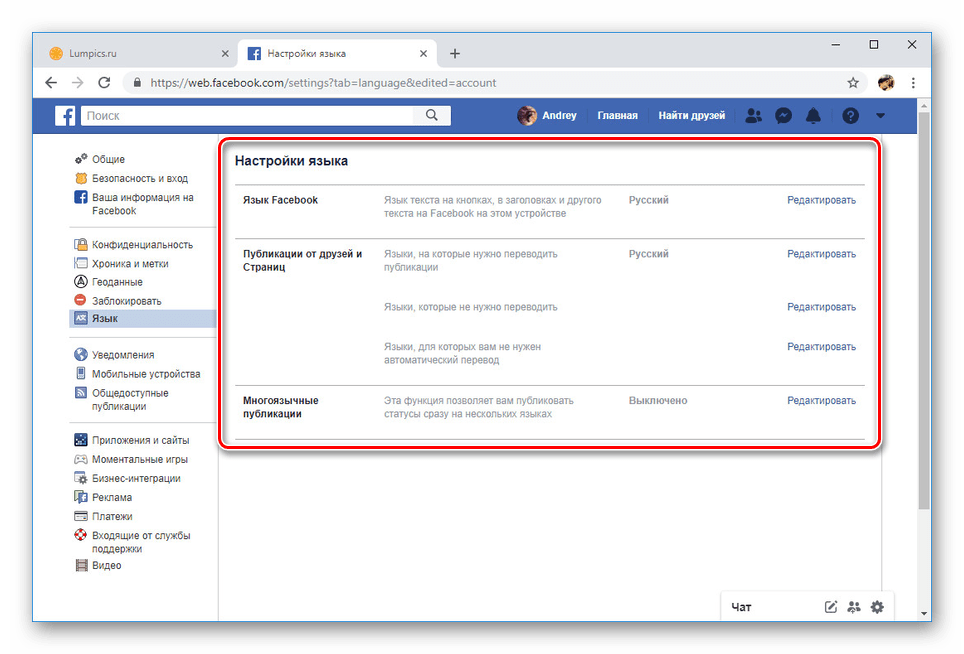
Task: Click Andrey's profile avatar
Action: [x=526, y=115]
